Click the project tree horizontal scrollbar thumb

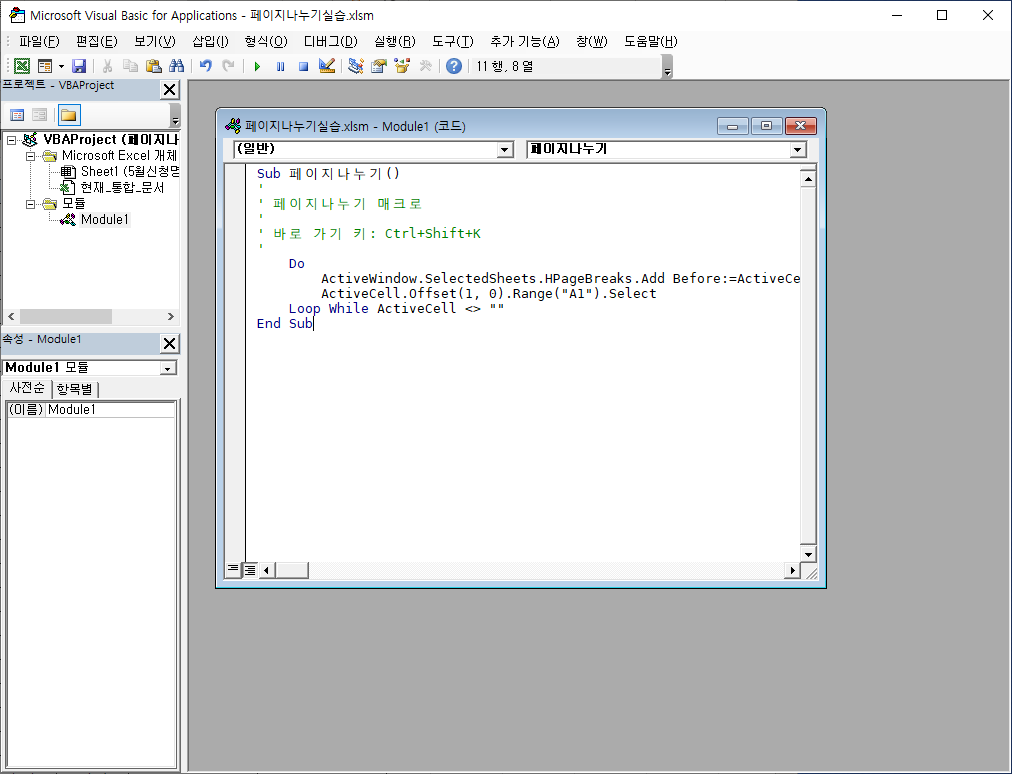(x=66, y=316)
